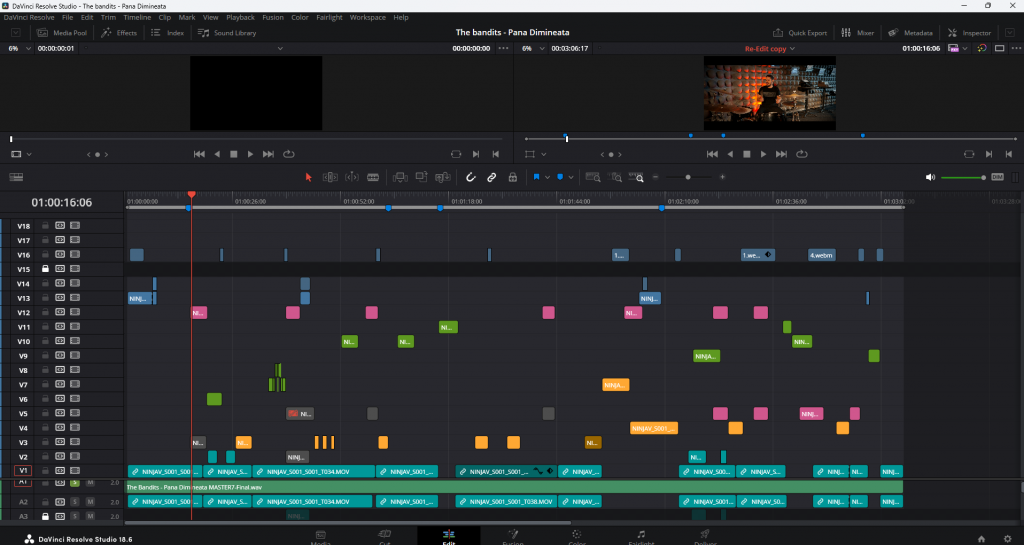Click the speaker volume mute icon
The image size is (1024, 545).
(x=931, y=177)
